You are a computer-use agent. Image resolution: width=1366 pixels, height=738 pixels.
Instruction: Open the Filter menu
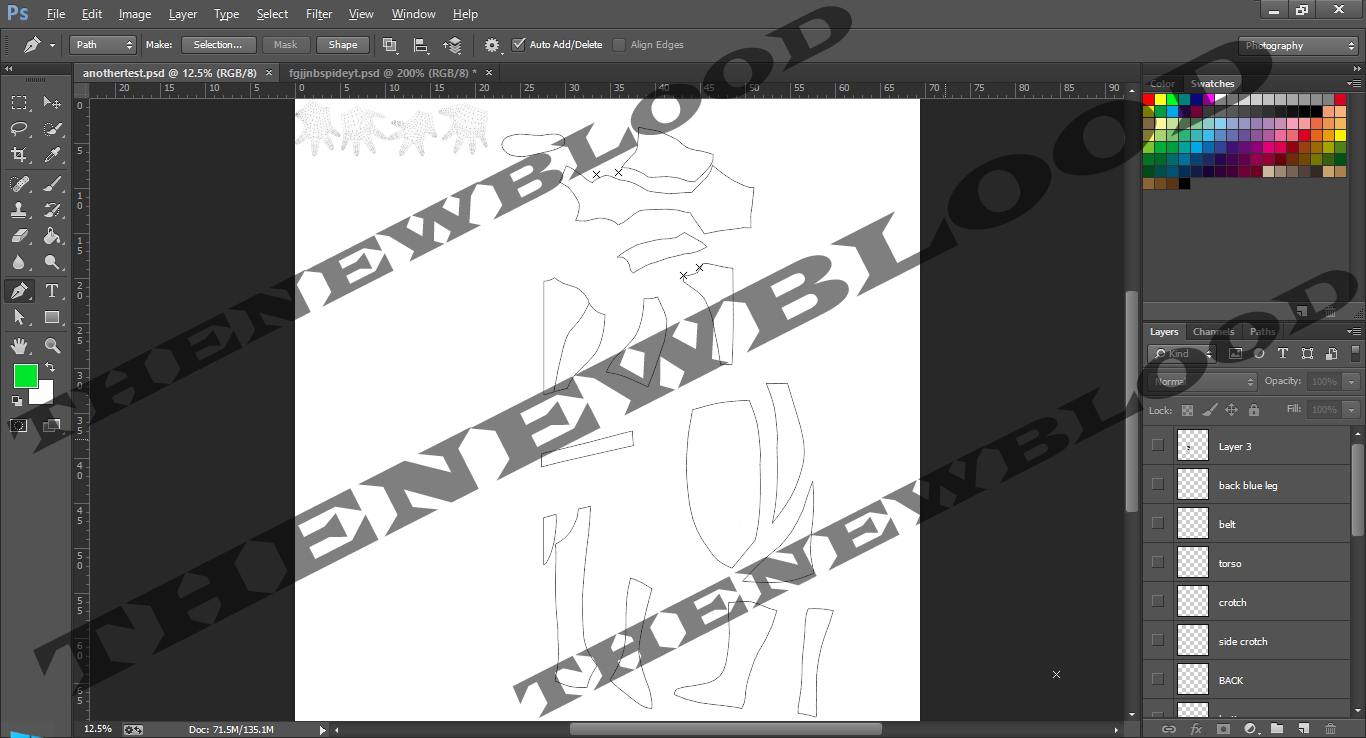319,14
